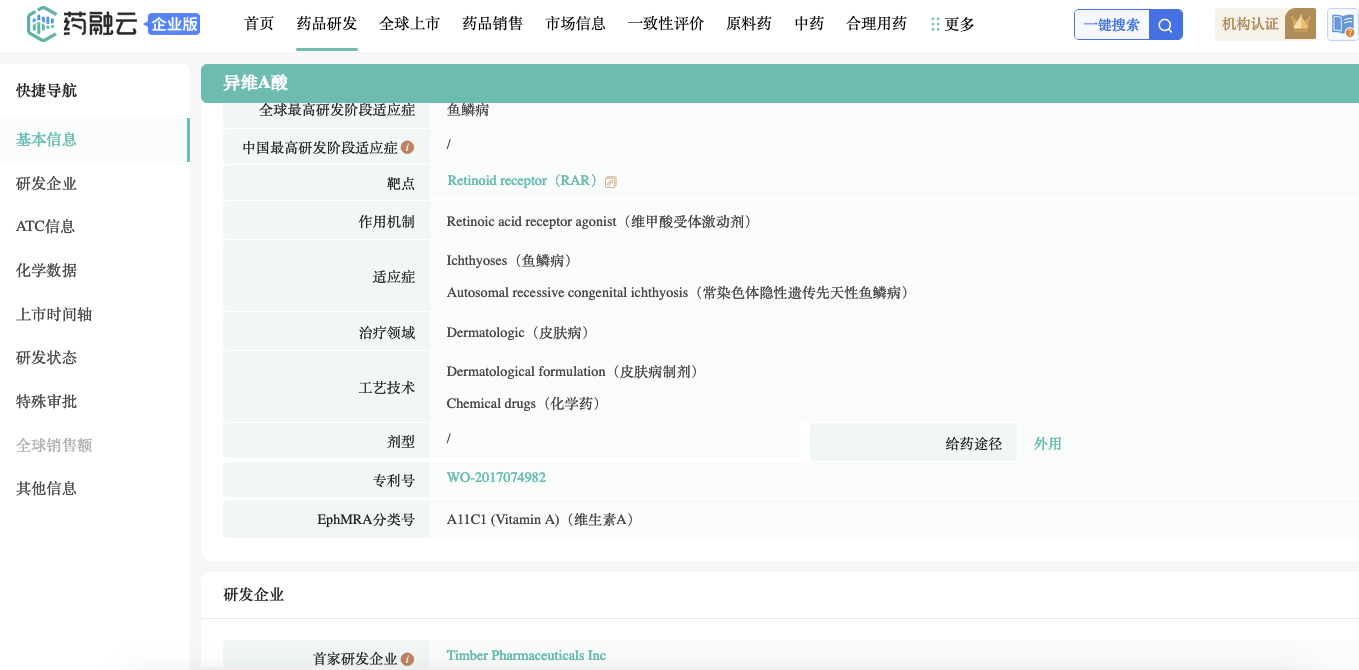This screenshot has width=1359, height=670.
Task: Open the Retinoid receptor (RAR) target link
Action: coord(522,181)
